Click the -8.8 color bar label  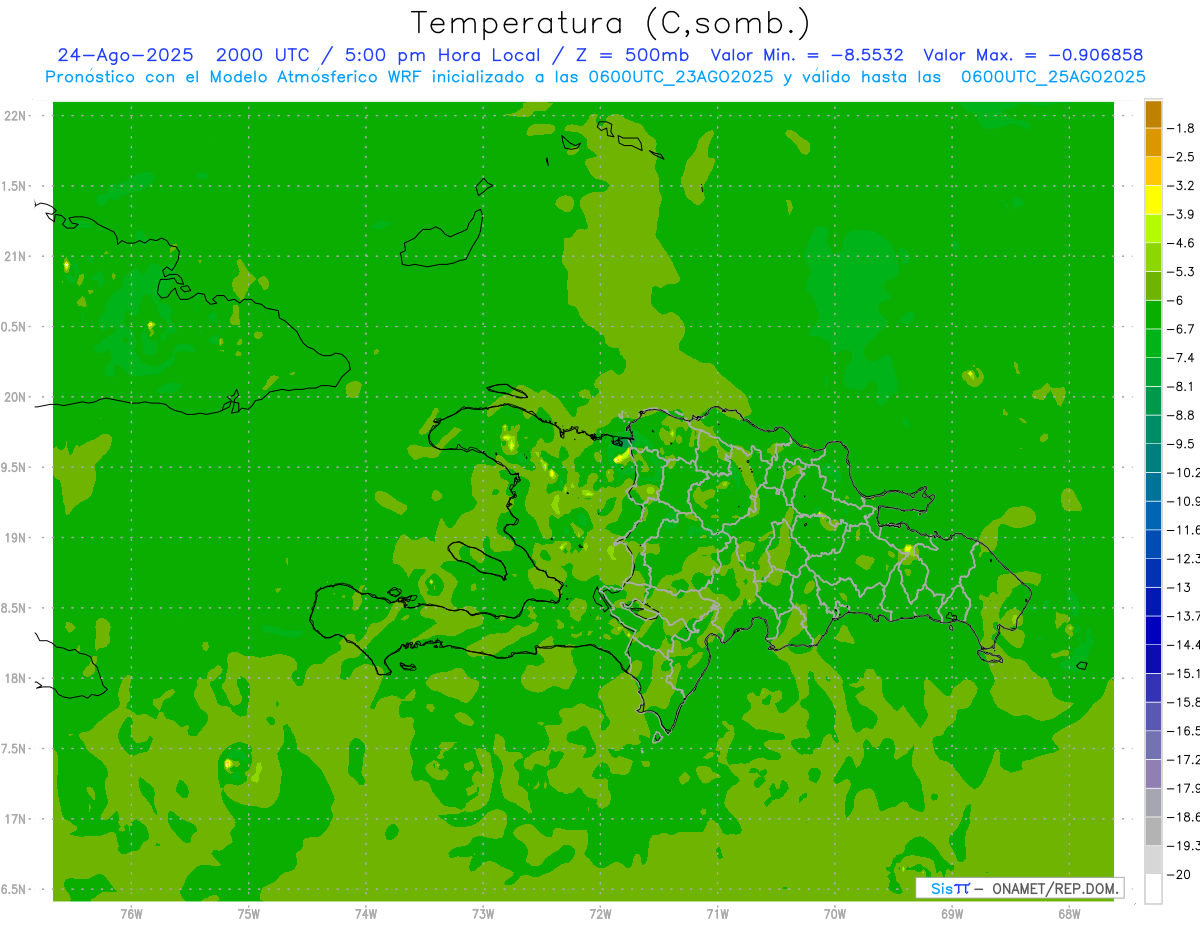click(1181, 415)
